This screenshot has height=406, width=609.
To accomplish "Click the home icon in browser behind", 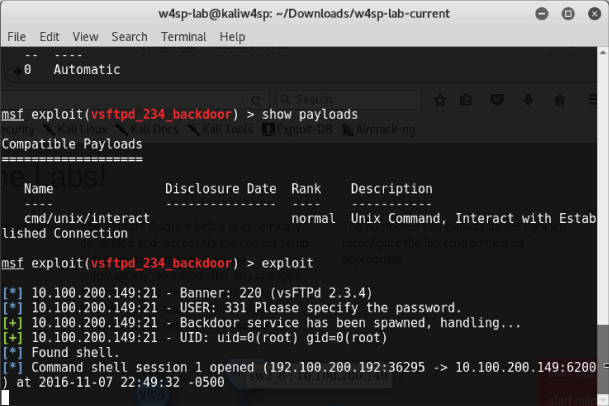I will pyautogui.click(x=560, y=100).
